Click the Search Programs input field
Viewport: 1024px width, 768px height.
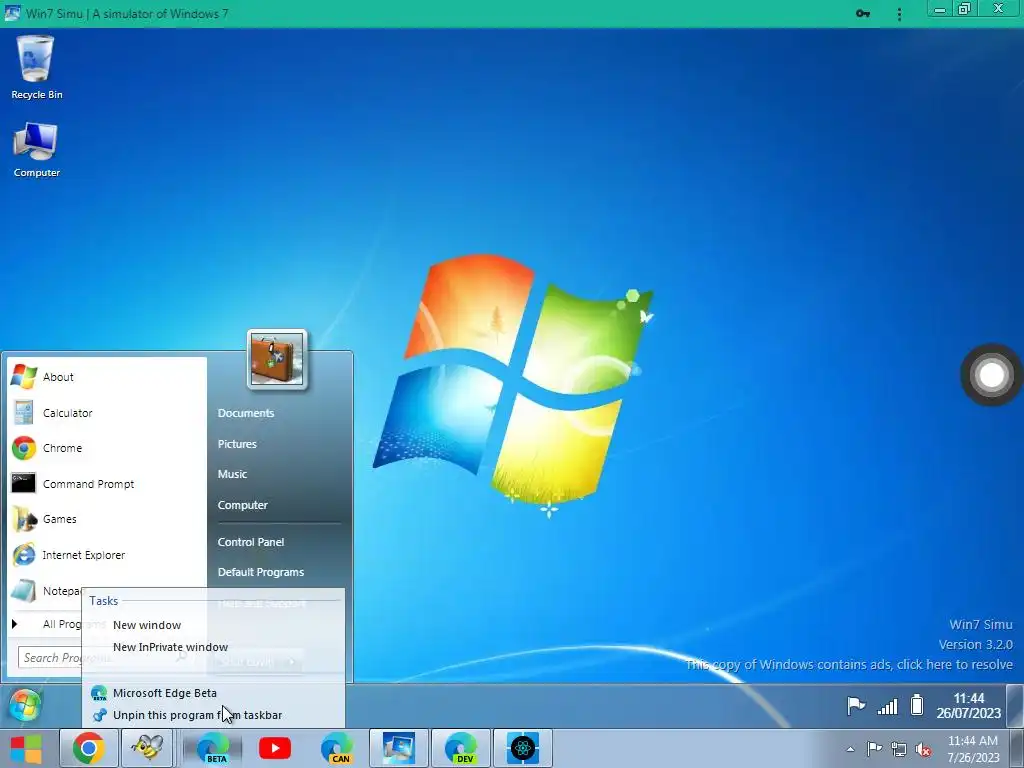49,658
